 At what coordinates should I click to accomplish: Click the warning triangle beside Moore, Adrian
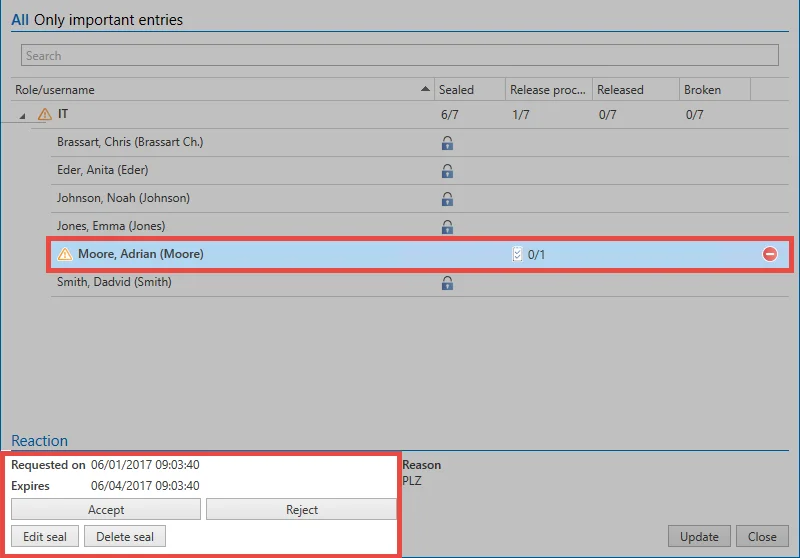65,253
